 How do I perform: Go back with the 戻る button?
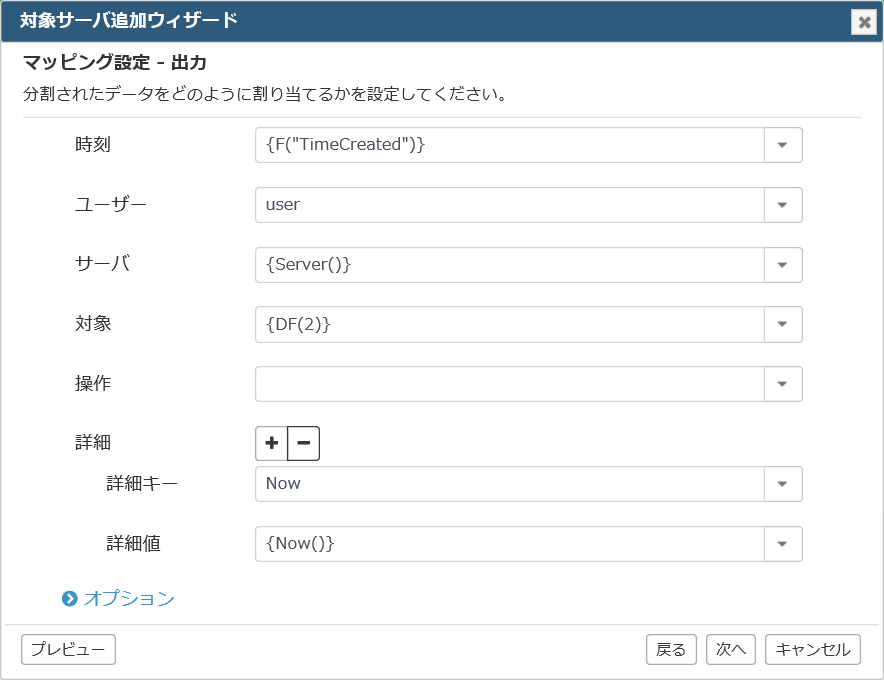[671, 650]
